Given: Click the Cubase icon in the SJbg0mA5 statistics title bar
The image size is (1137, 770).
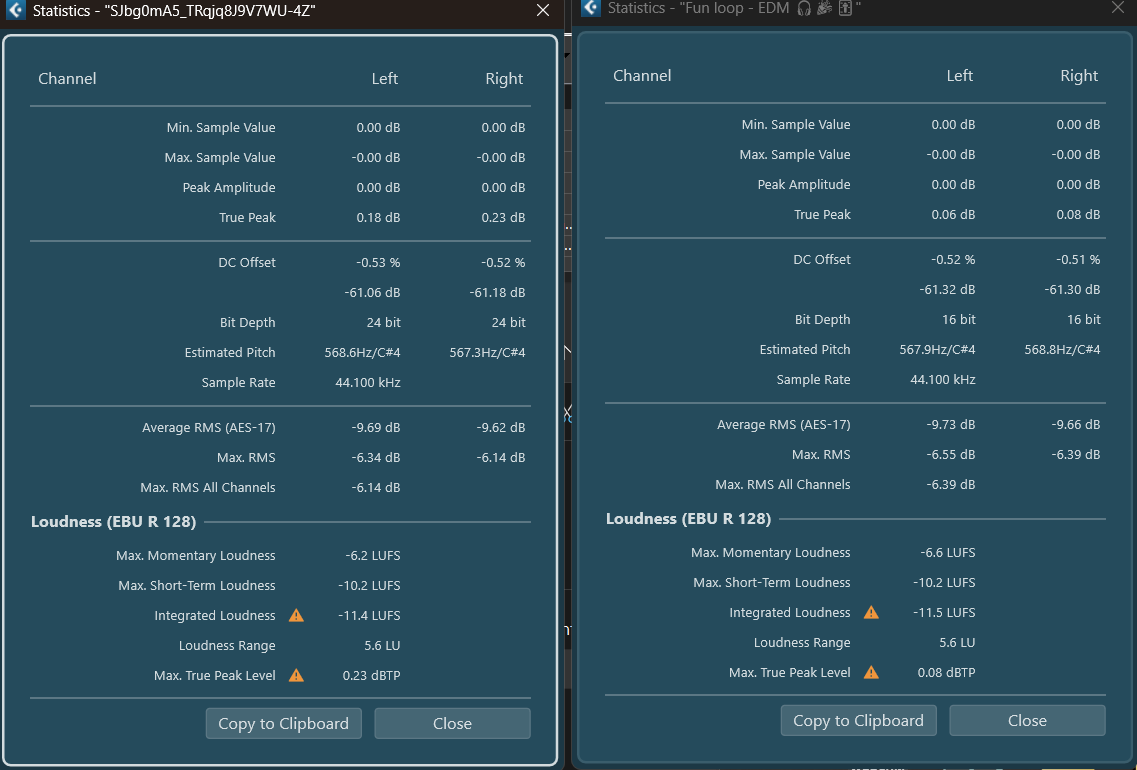Looking at the screenshot, I should click(x=16, y=11).
